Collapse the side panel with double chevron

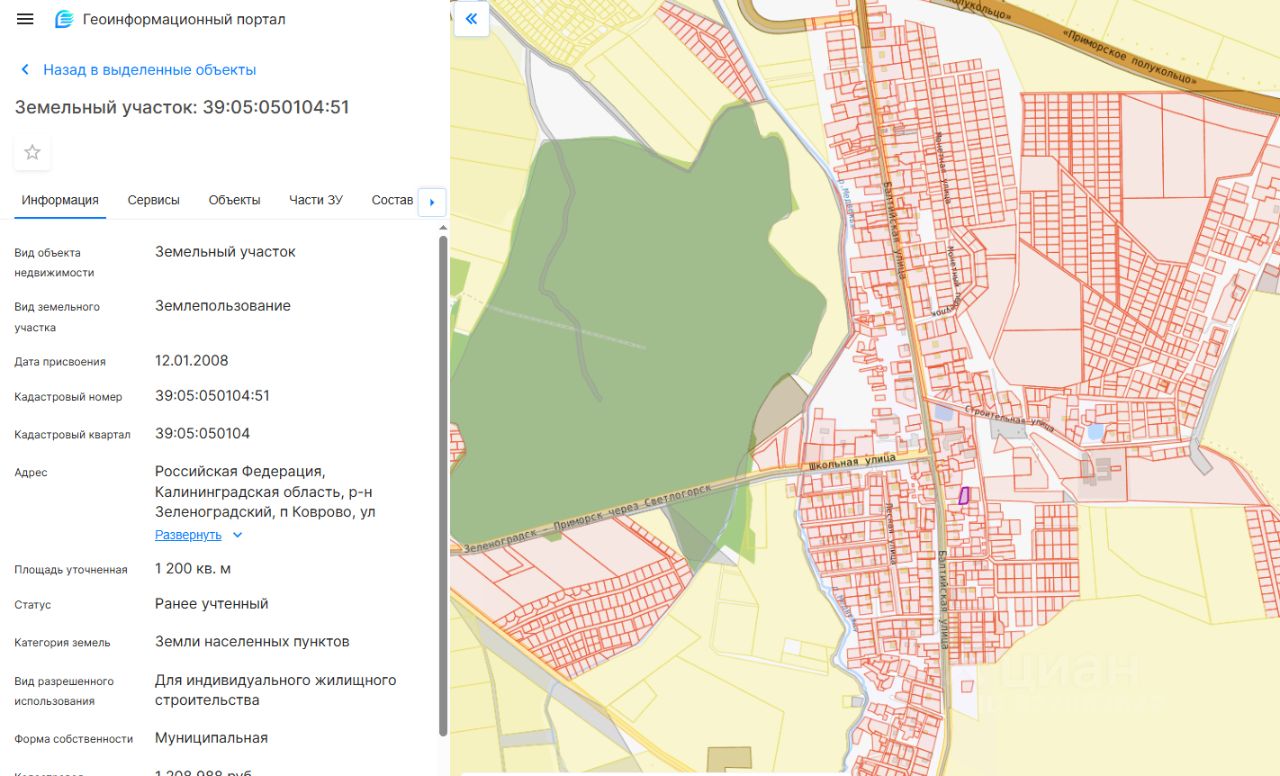471,19
